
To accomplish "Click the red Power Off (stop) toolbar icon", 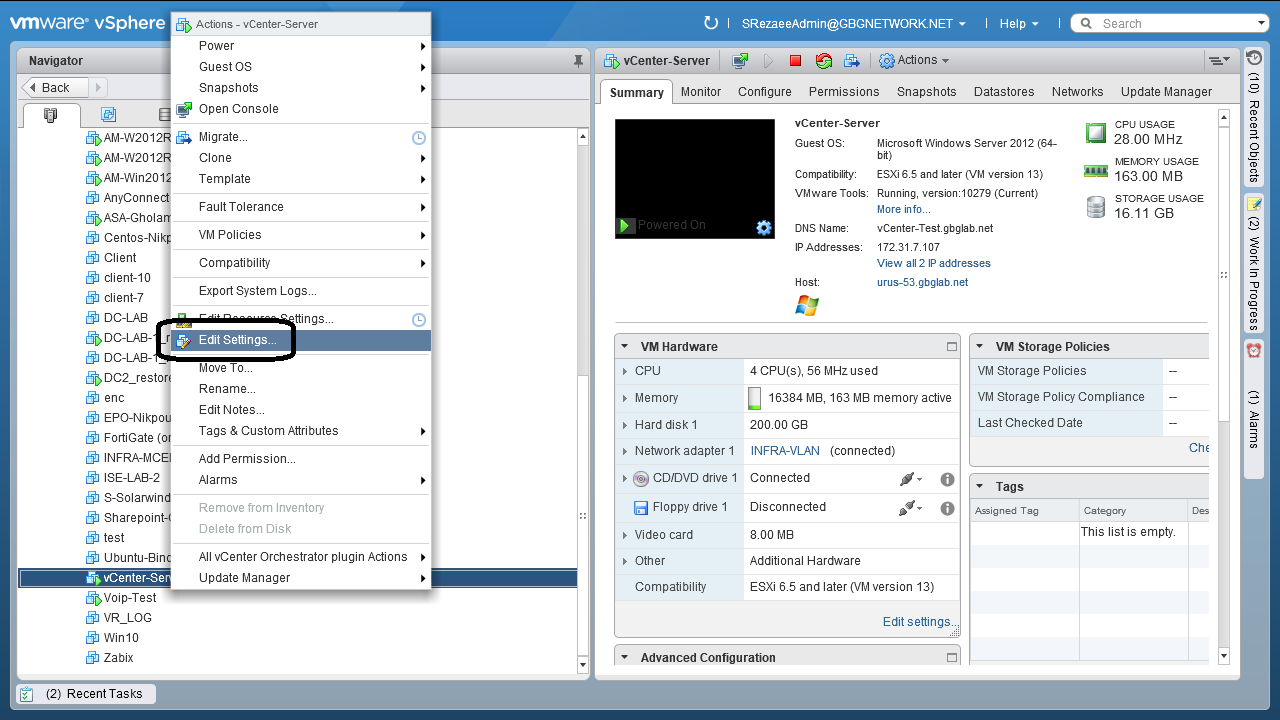I will 795,61.
